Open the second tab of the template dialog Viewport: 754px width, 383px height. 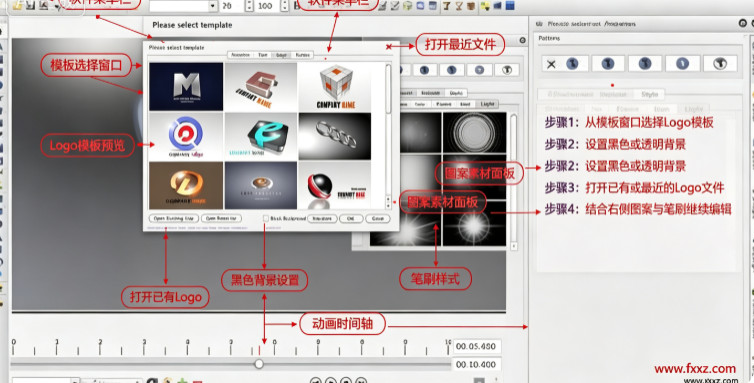pyautogui.click(x=263, y=55)
